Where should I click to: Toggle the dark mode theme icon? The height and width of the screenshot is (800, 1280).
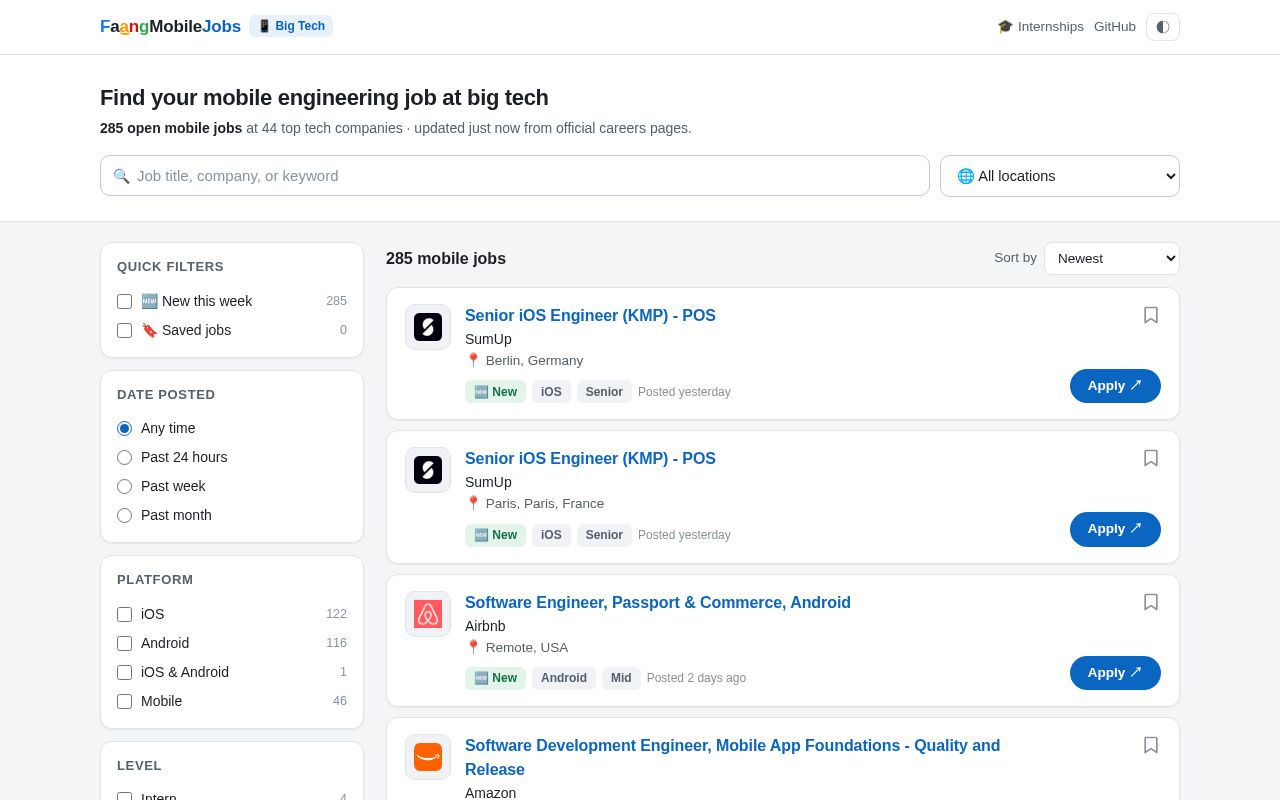1162,27
